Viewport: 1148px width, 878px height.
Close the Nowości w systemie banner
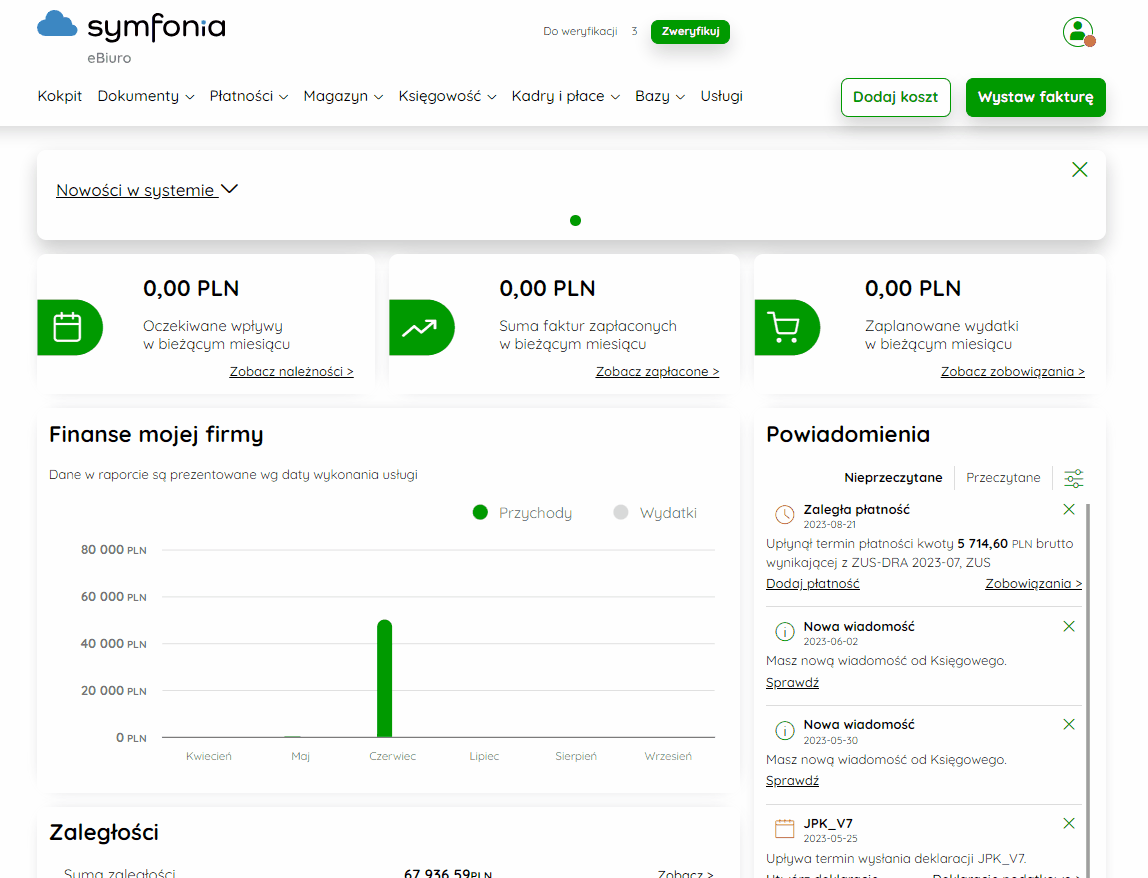coord(1079,169)
